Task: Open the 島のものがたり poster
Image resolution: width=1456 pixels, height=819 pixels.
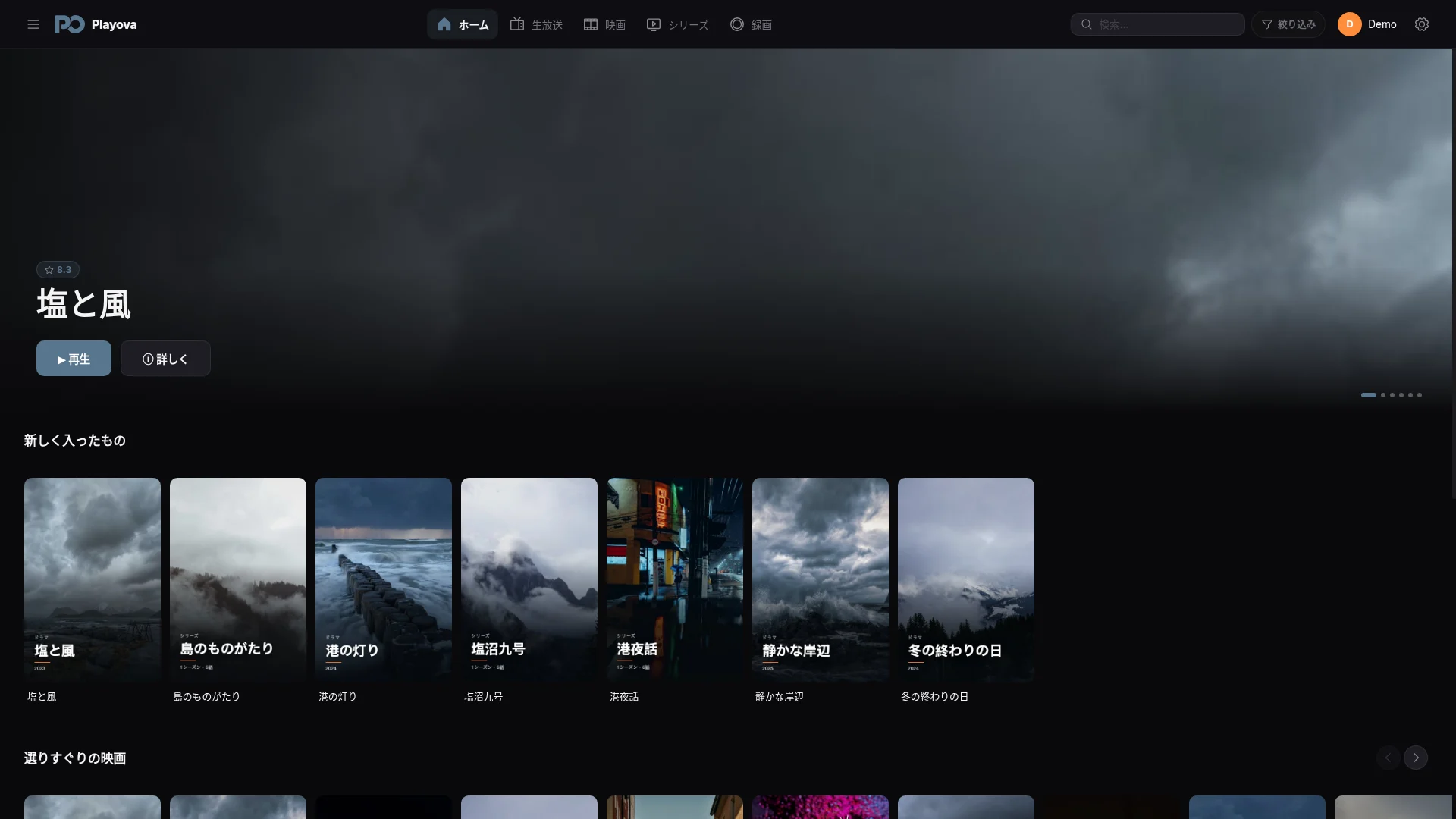Action: point(238,580)
